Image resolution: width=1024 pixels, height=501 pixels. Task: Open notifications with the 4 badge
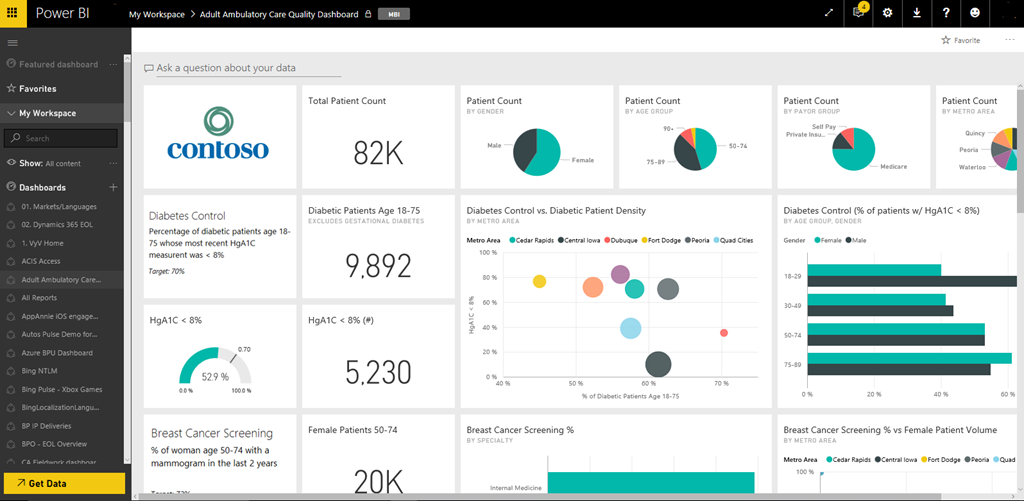pyautogui.click(x=859, y=12)
